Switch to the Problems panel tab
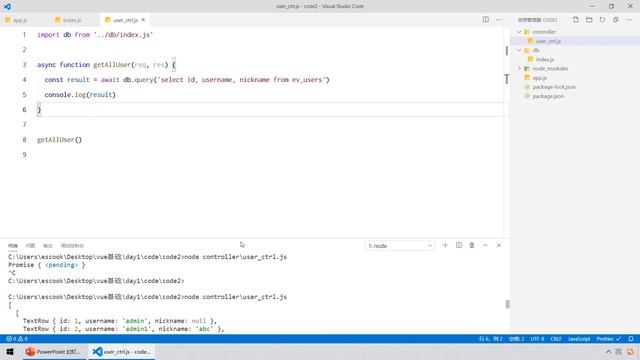The image size is (640, 360). point(30,246)
